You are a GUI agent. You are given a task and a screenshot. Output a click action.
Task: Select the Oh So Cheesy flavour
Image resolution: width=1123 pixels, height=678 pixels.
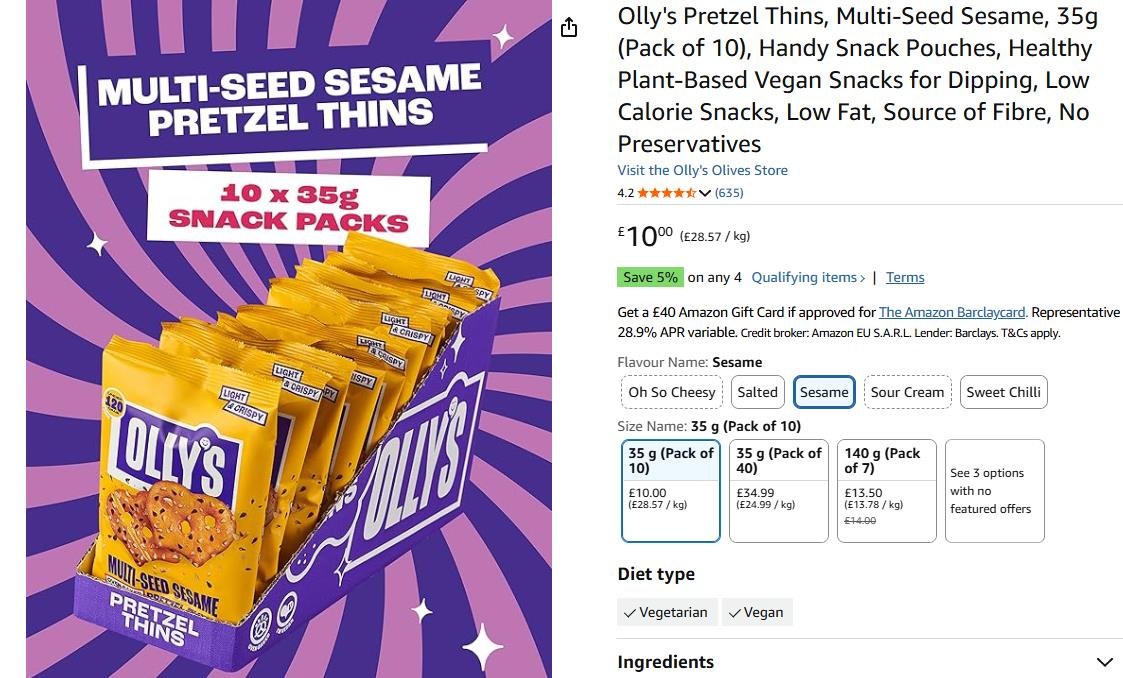point(671,392)
